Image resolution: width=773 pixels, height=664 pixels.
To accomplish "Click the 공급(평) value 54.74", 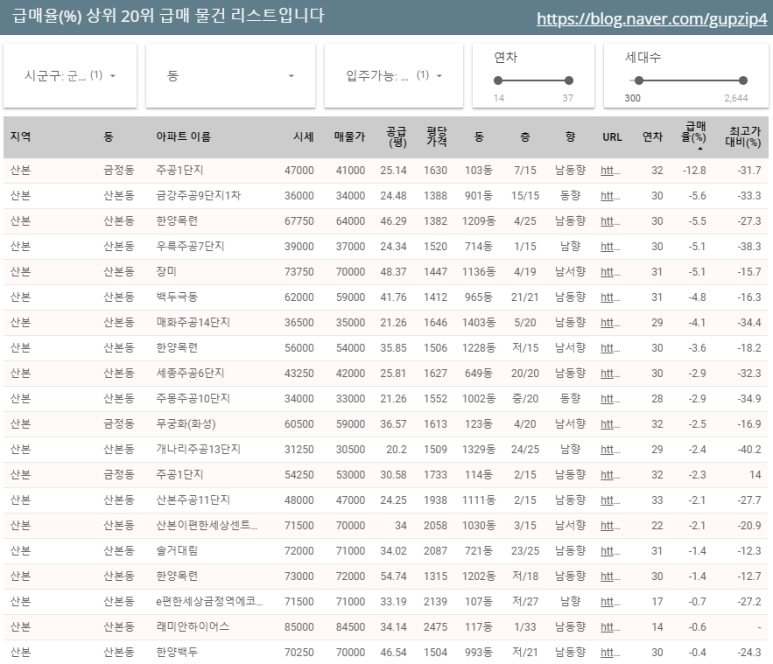I will [x=393, y=576].
